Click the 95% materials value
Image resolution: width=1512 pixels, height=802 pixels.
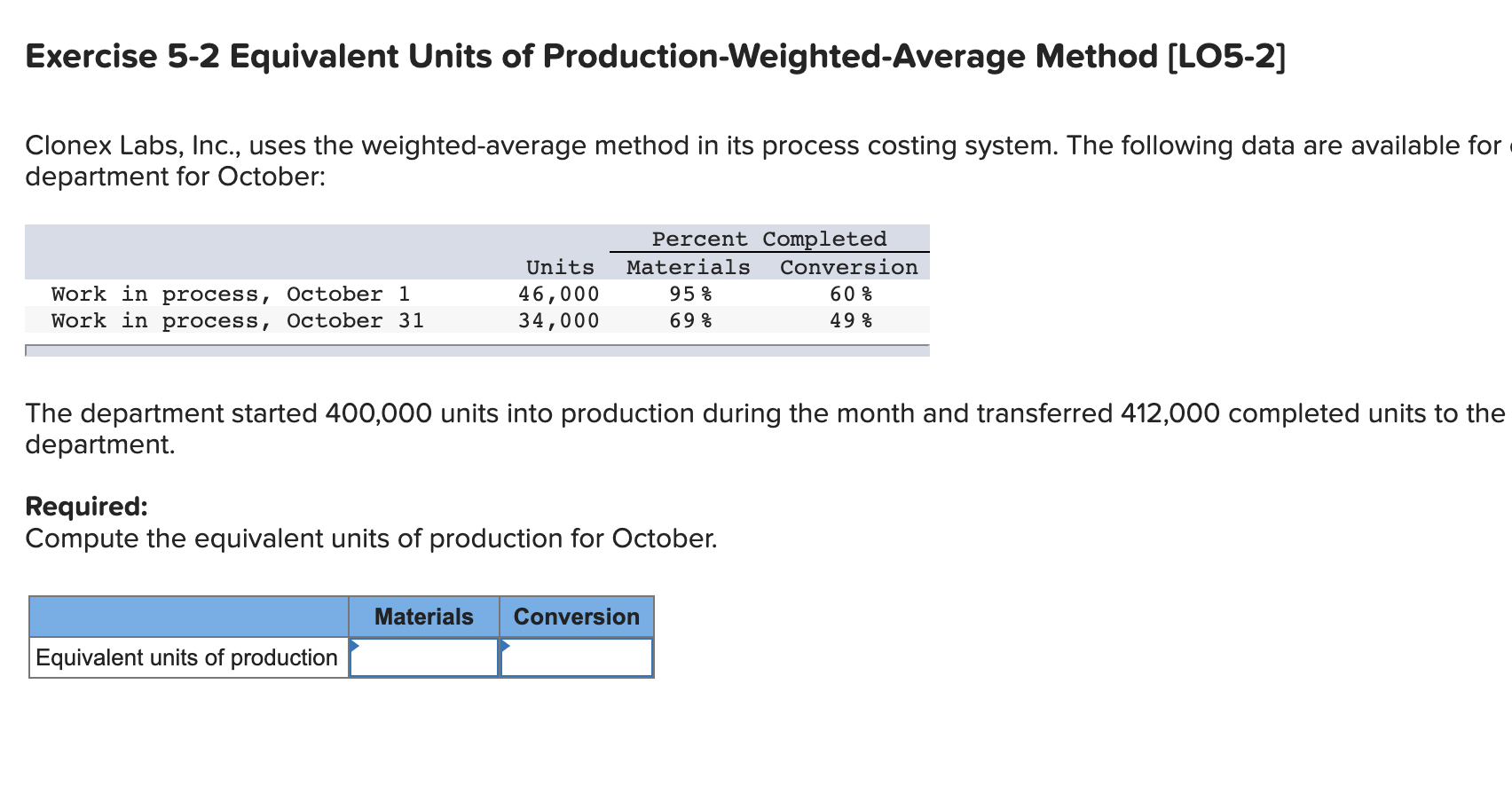point(690,294)
